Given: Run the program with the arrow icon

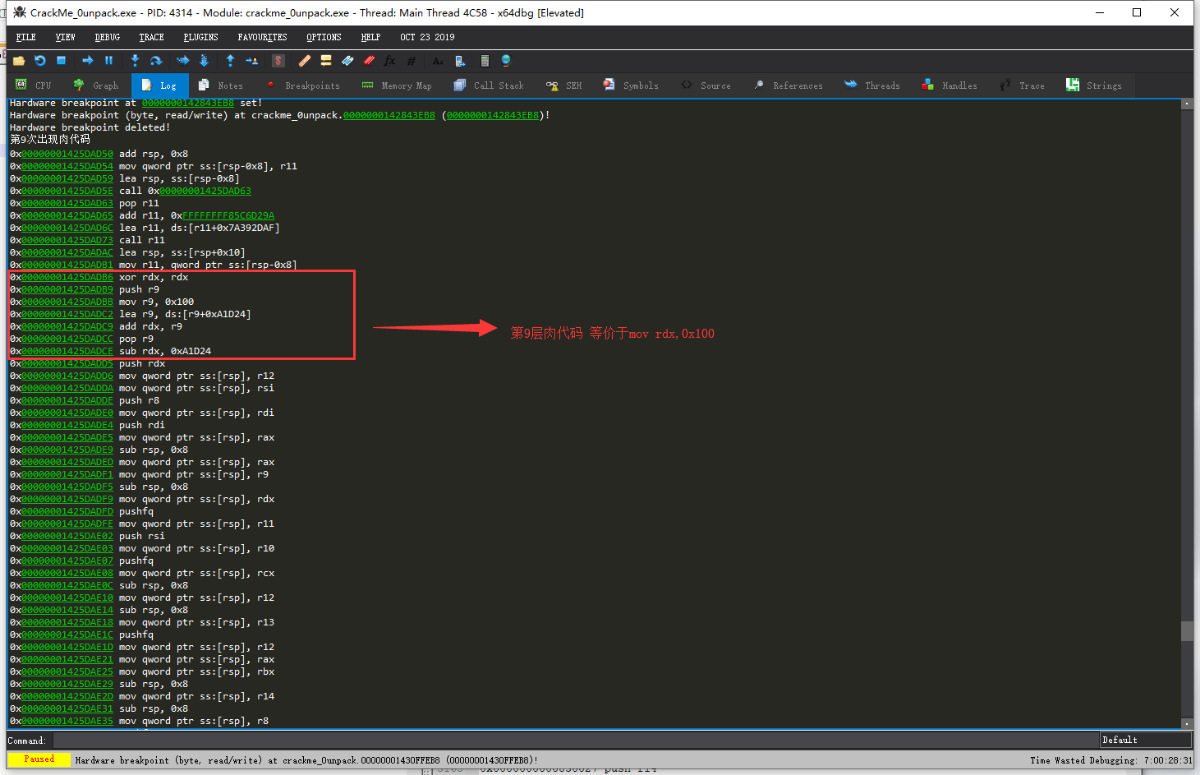Looking at the screenshot, I should click(87, 60).
